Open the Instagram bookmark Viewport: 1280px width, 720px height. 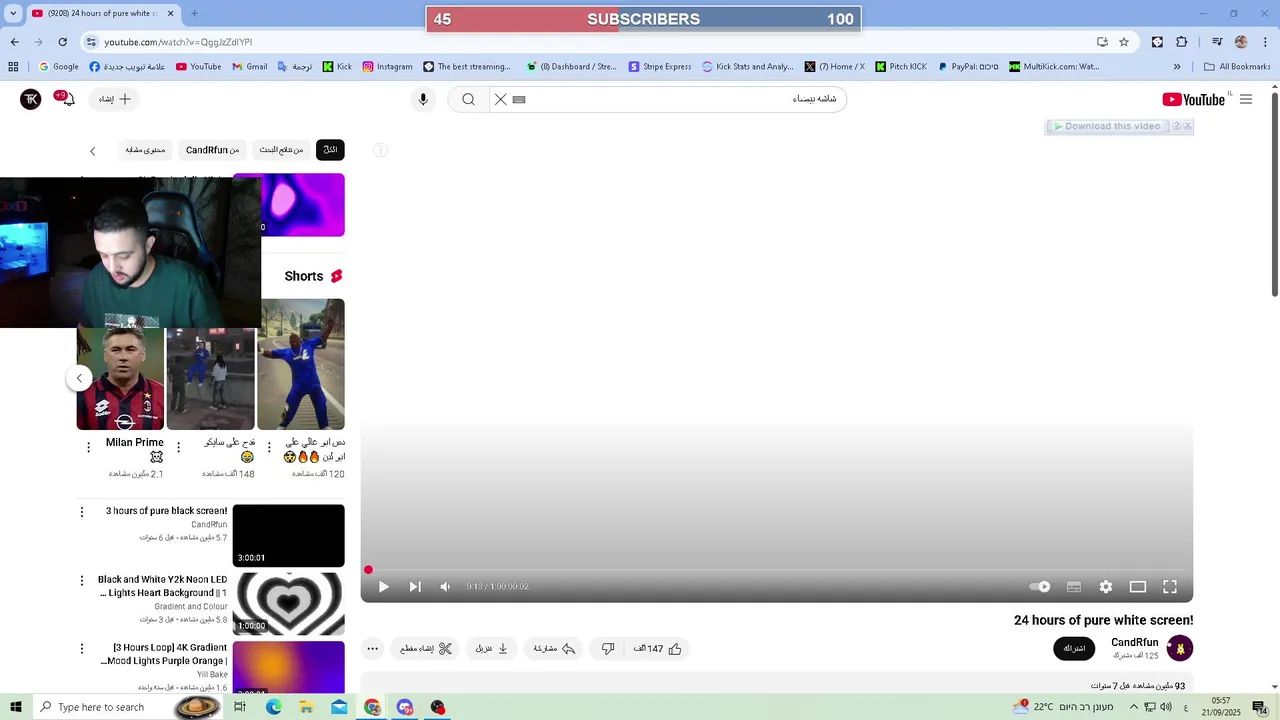(387, 67)
